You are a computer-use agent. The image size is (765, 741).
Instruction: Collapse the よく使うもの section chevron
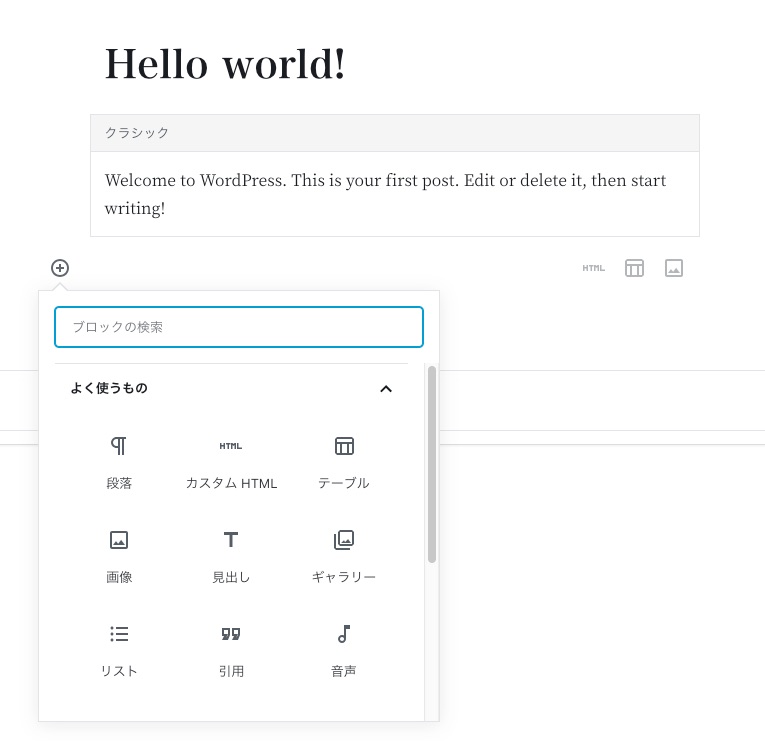pyautogui.click(x=386, y=389)
